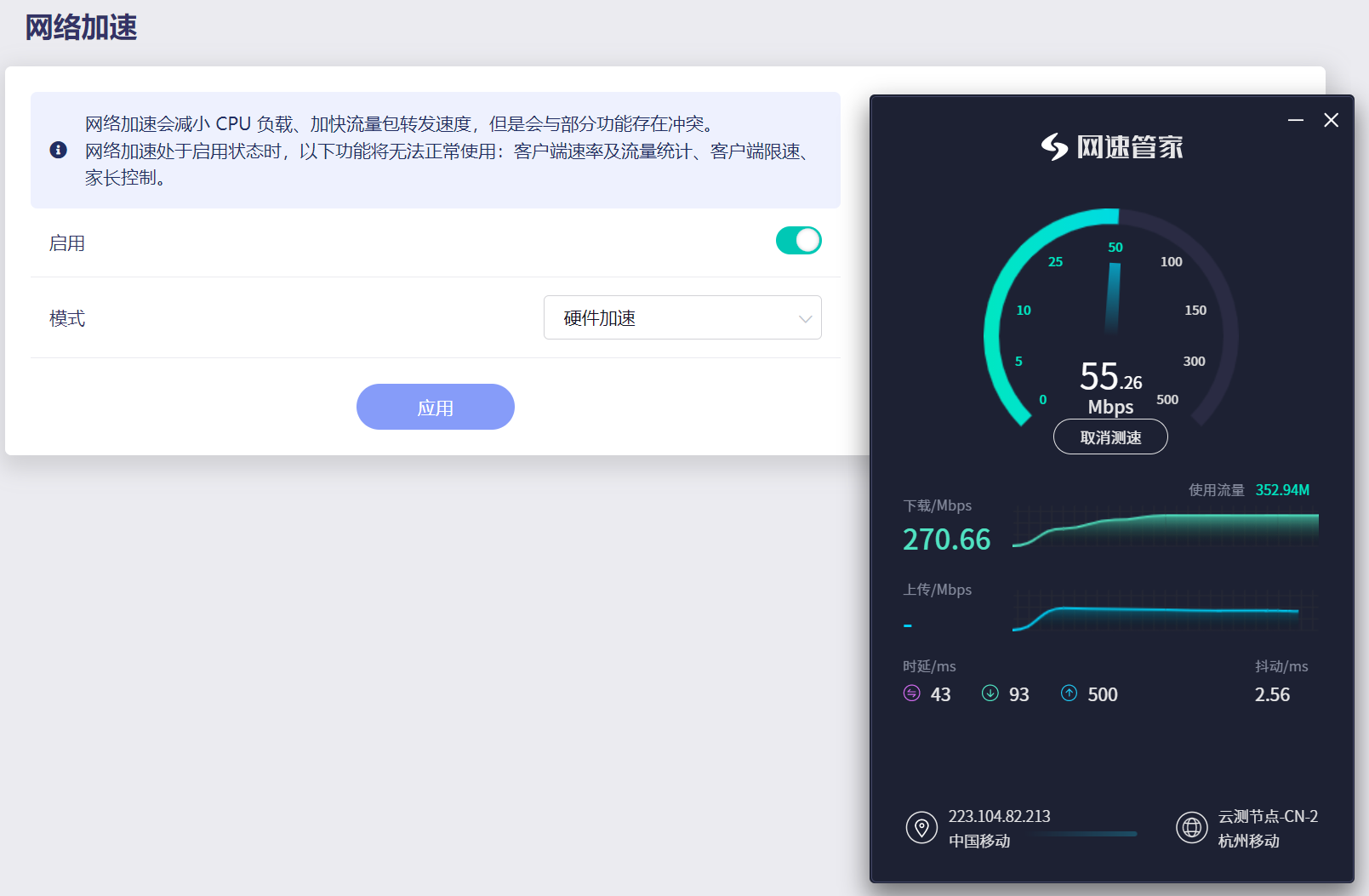Click the 下载/Mbps download speed graph
Viewport: 1369px width, 896px height.
tap(1165, 529)
